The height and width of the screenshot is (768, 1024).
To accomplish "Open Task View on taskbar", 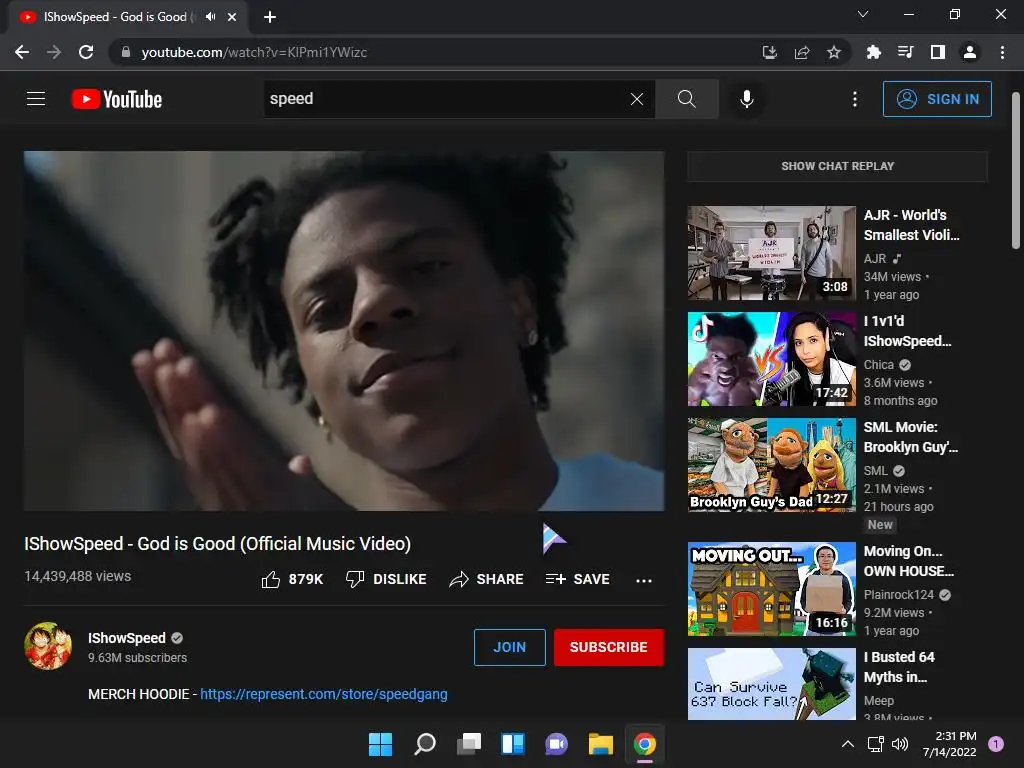I will click(x=469, y=744).
